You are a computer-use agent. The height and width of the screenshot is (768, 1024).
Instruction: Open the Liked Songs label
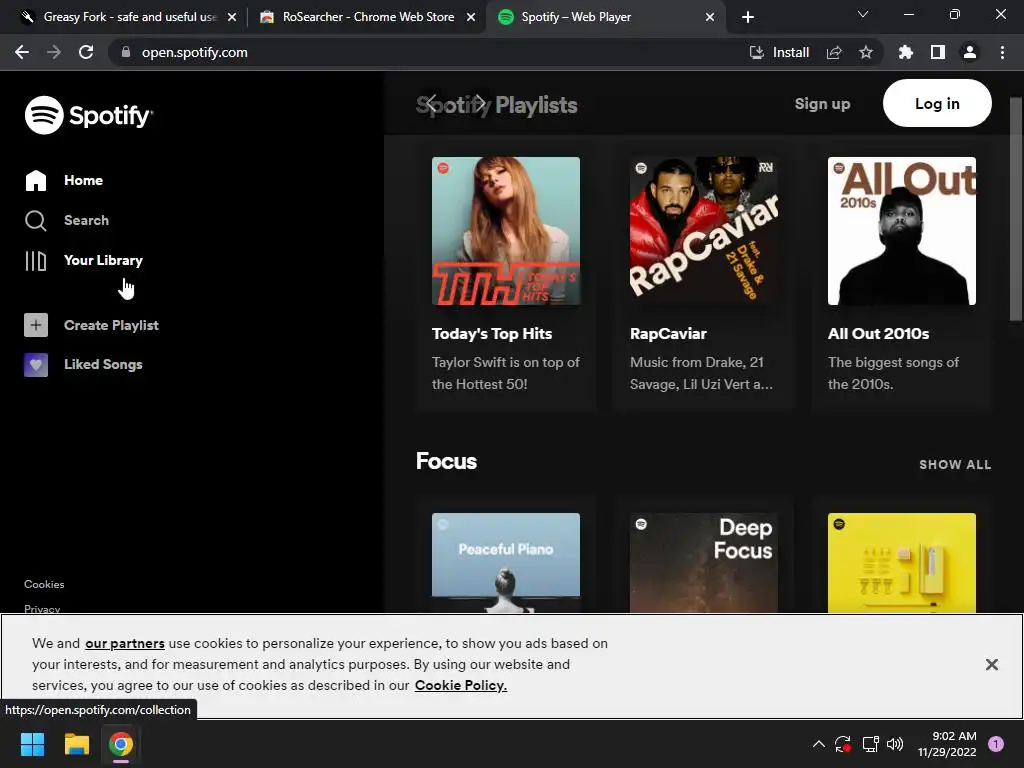(x=103, y=364)
